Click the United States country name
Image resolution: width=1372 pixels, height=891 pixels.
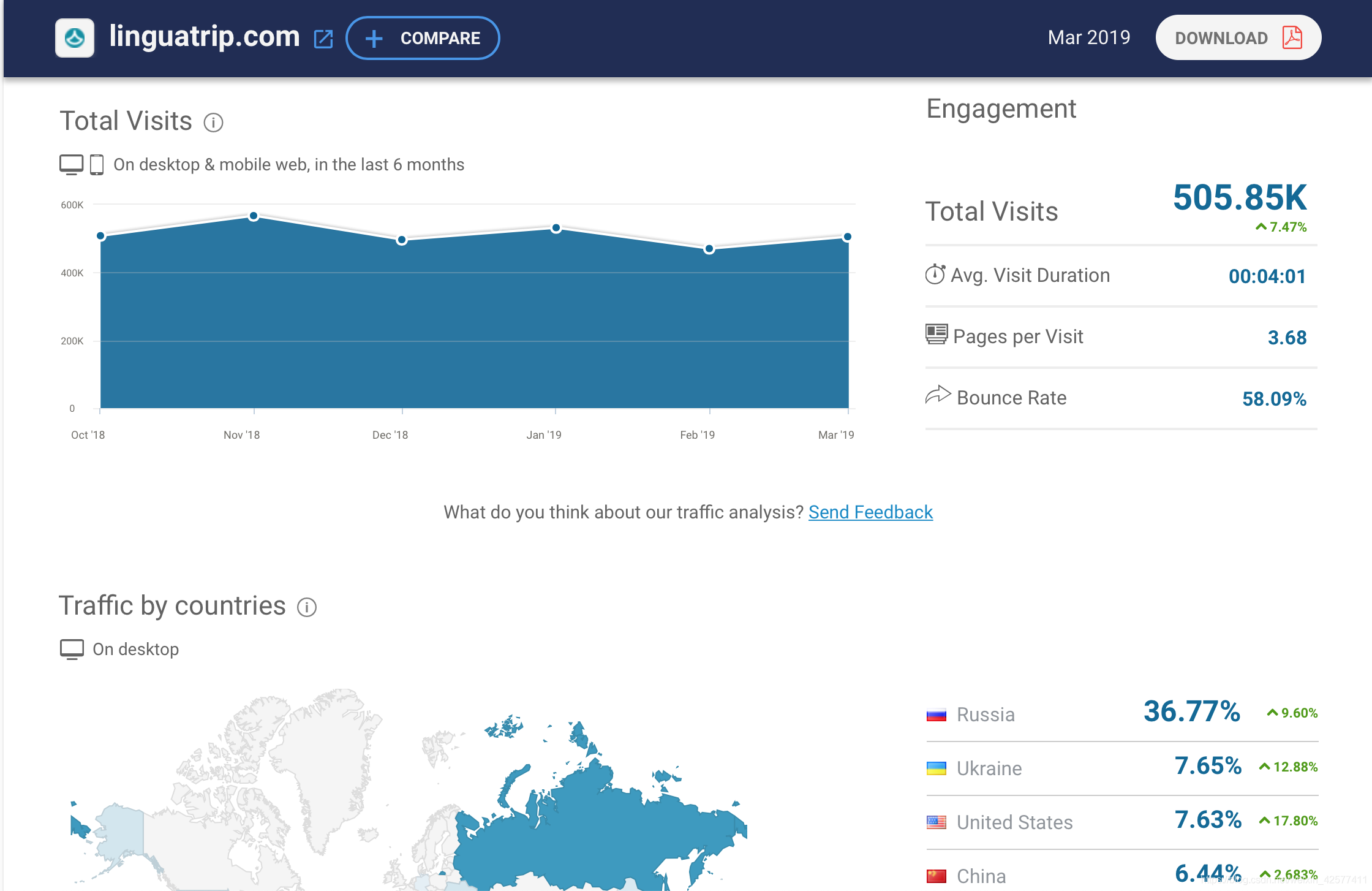pos(1015,822)
